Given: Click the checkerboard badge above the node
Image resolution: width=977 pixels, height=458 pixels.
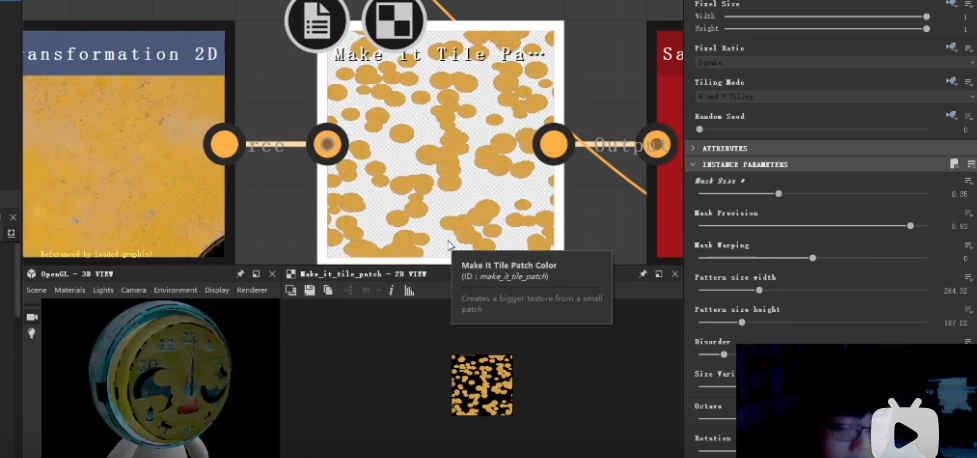Looking at the screenshot, I should (394, 22).
